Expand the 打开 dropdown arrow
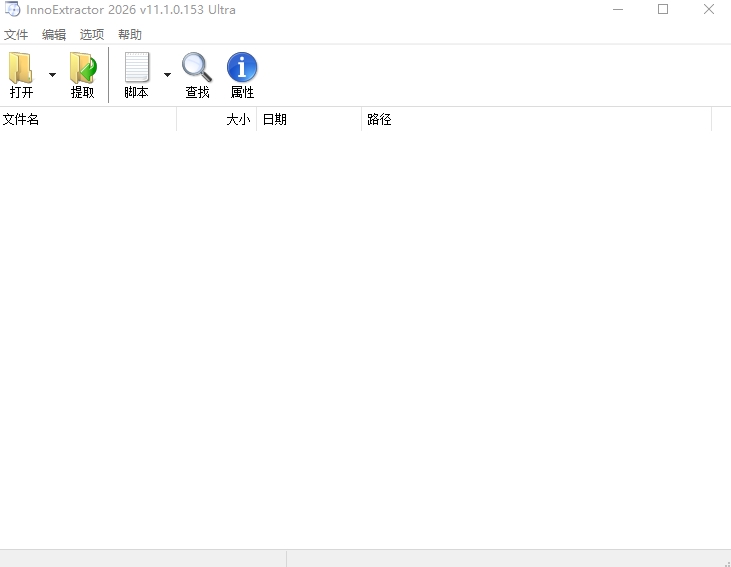Image resolution: width=731 pixels, height=567 pixels. (52, 75)
